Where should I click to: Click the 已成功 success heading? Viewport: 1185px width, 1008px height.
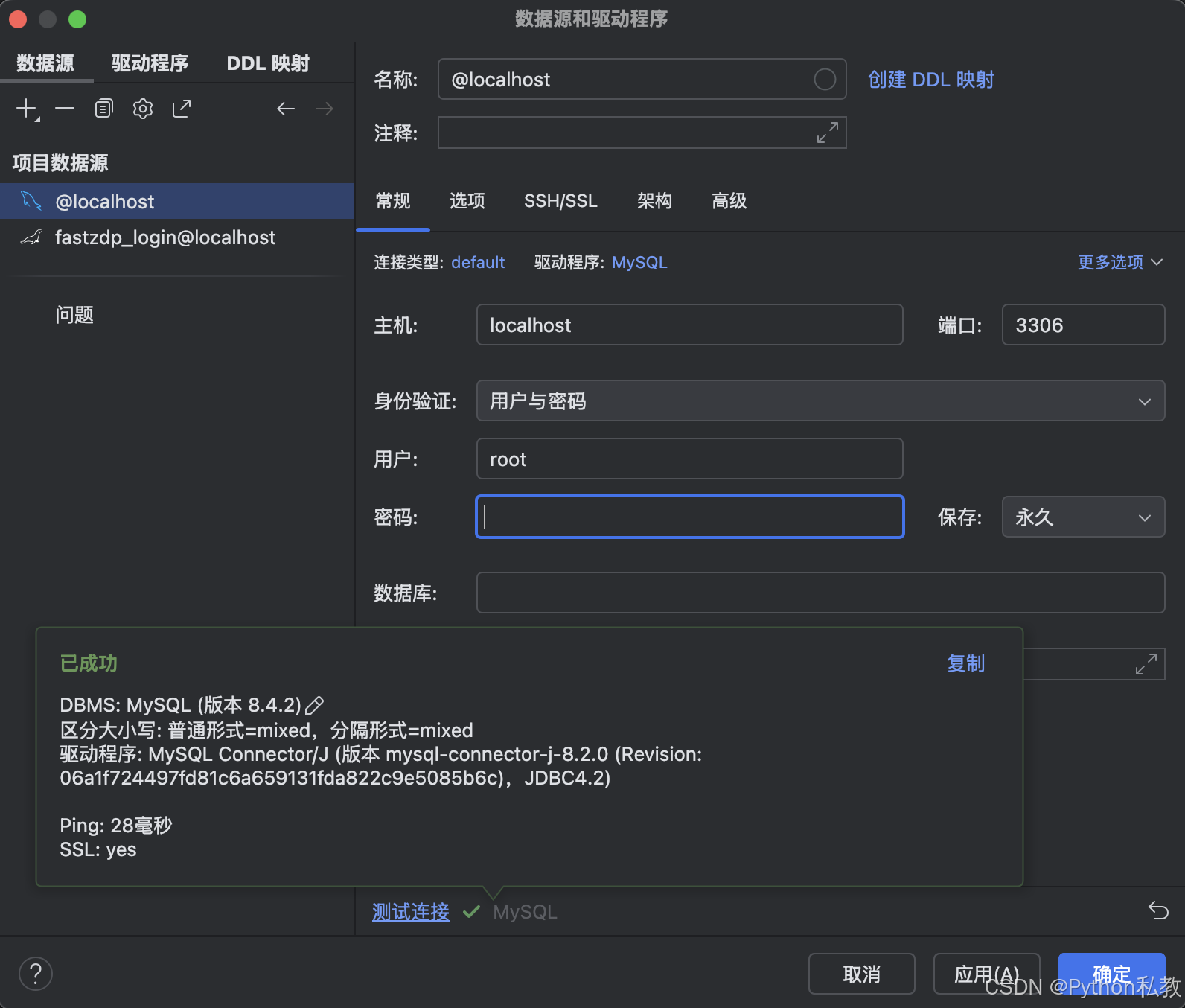(x=89, y=663)
